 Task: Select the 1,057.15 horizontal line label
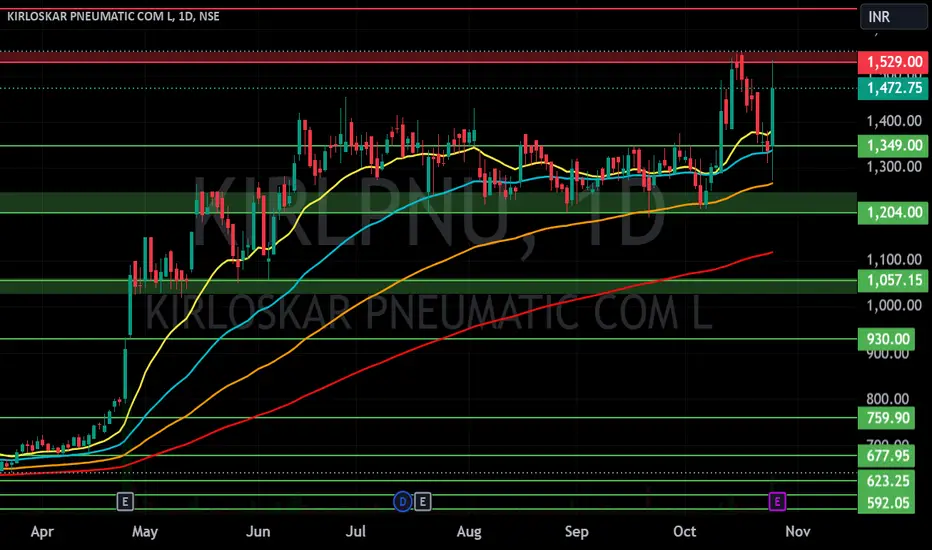click(x=893, y=280)
